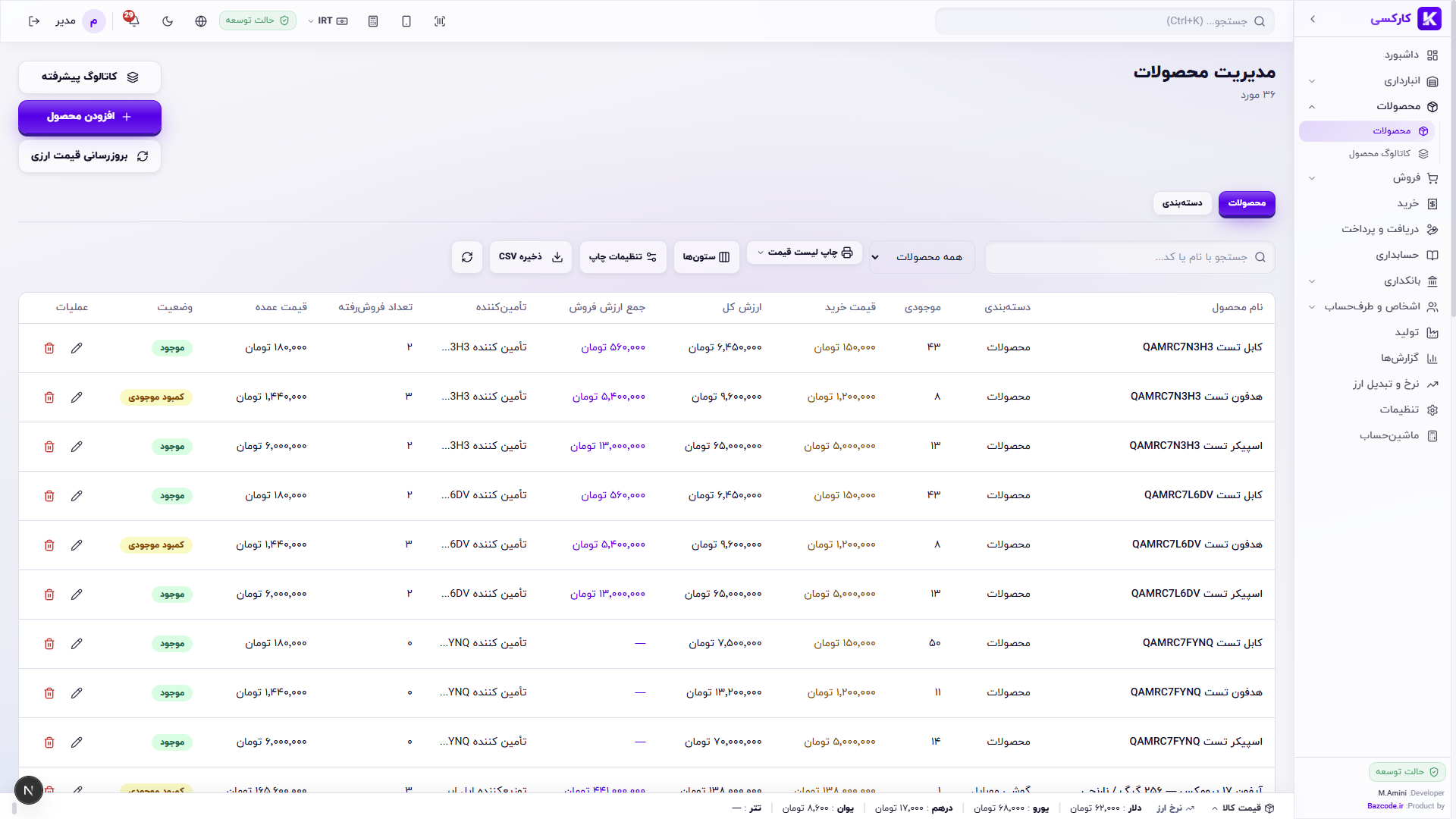Collapse the sidebar with the chevron arrow

coord(1313,19)
